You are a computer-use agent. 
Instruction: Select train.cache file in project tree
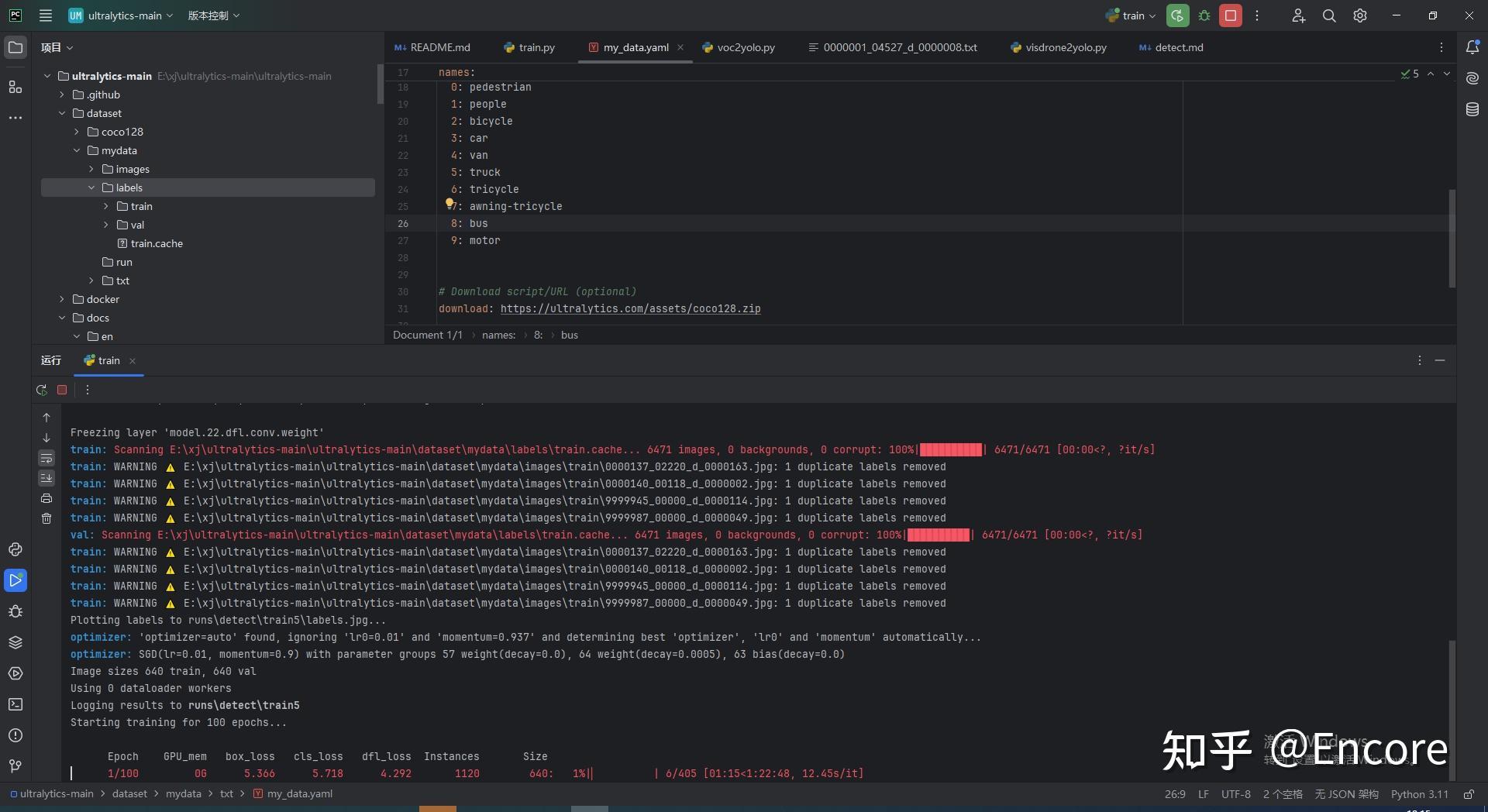tap(157, 243)
